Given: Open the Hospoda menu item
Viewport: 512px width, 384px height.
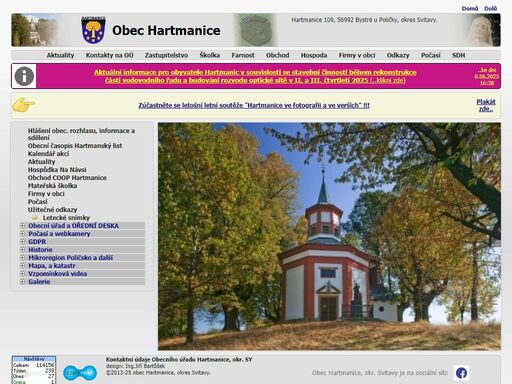Looking at the screenshot, I should click(x=314, y=55).
